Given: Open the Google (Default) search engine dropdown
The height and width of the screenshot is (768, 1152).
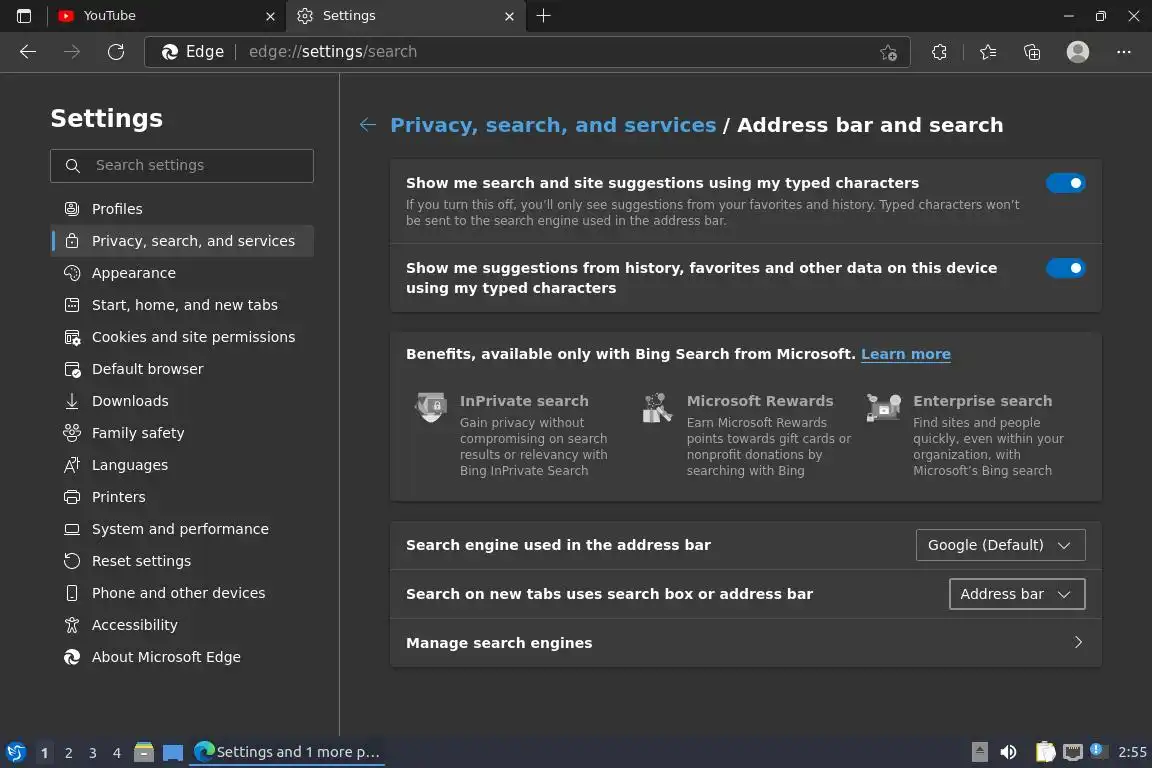Looking at the screenshot, I should pyautogui.click(x=1000, y=545).
